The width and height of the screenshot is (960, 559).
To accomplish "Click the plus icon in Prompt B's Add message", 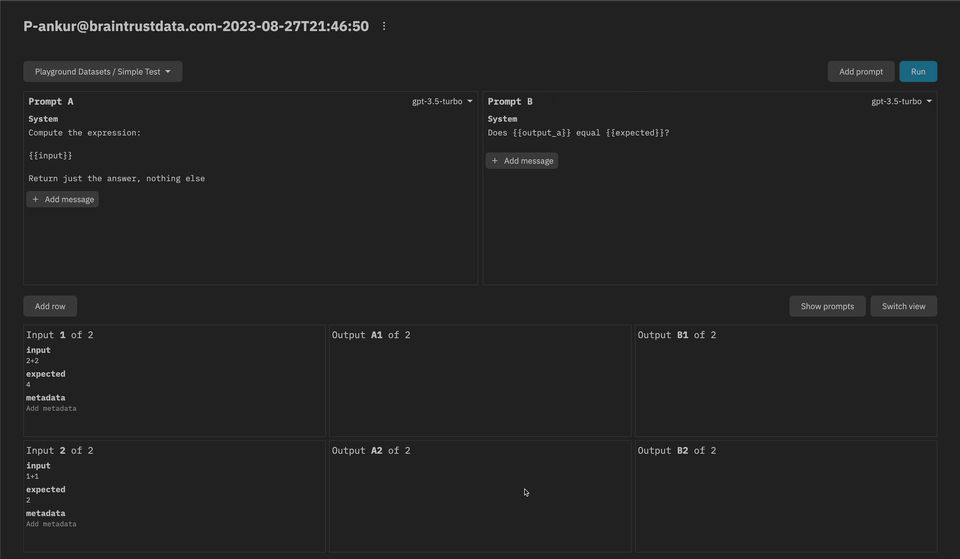I will (x=495, y=160).
